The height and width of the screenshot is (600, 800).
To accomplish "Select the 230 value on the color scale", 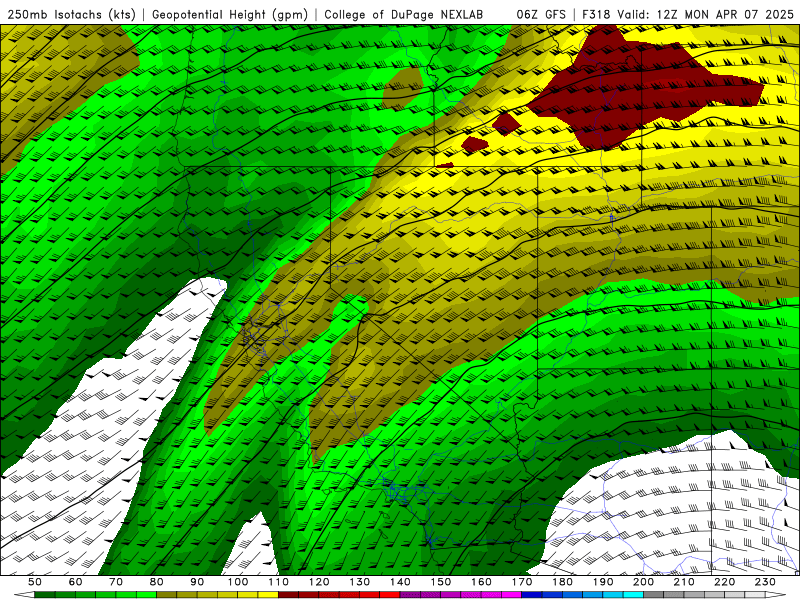I will (x=765, y=582).
